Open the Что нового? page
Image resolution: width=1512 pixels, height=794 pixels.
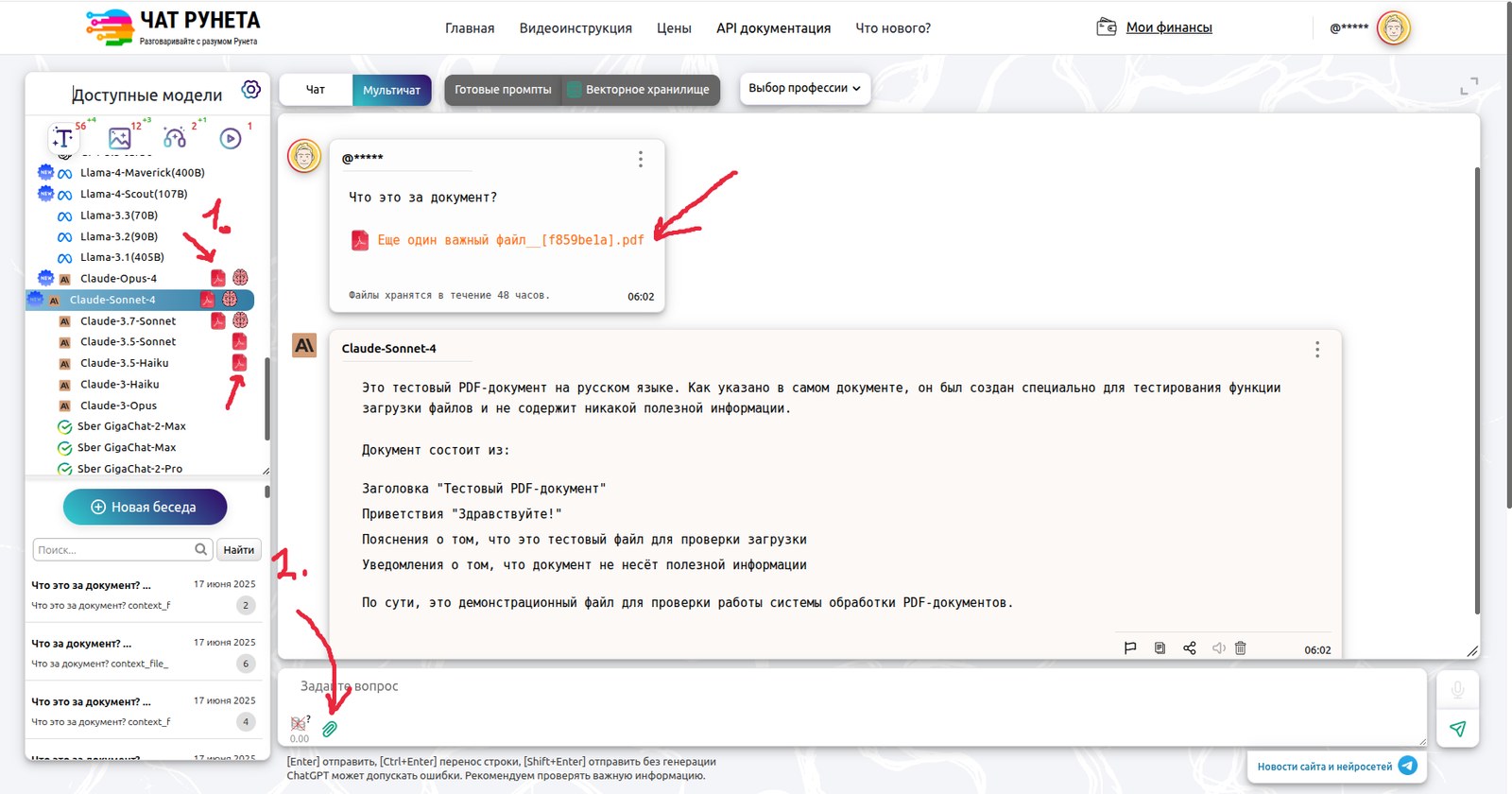tap(893, 28)
